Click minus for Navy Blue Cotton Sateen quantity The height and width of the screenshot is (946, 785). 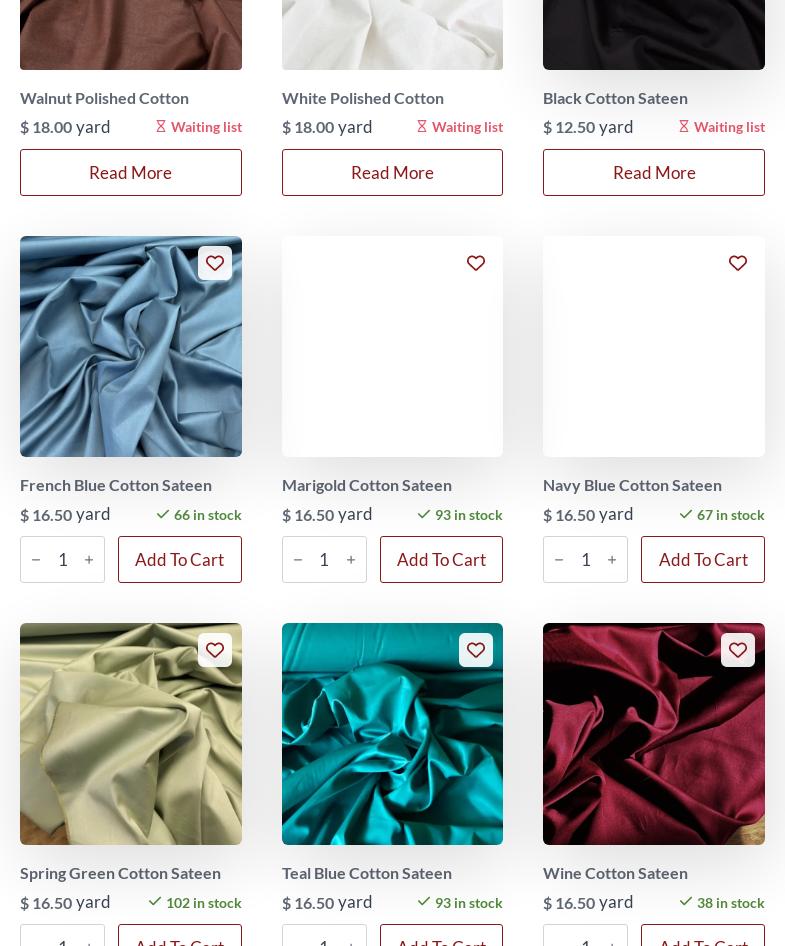coord(559,560)
